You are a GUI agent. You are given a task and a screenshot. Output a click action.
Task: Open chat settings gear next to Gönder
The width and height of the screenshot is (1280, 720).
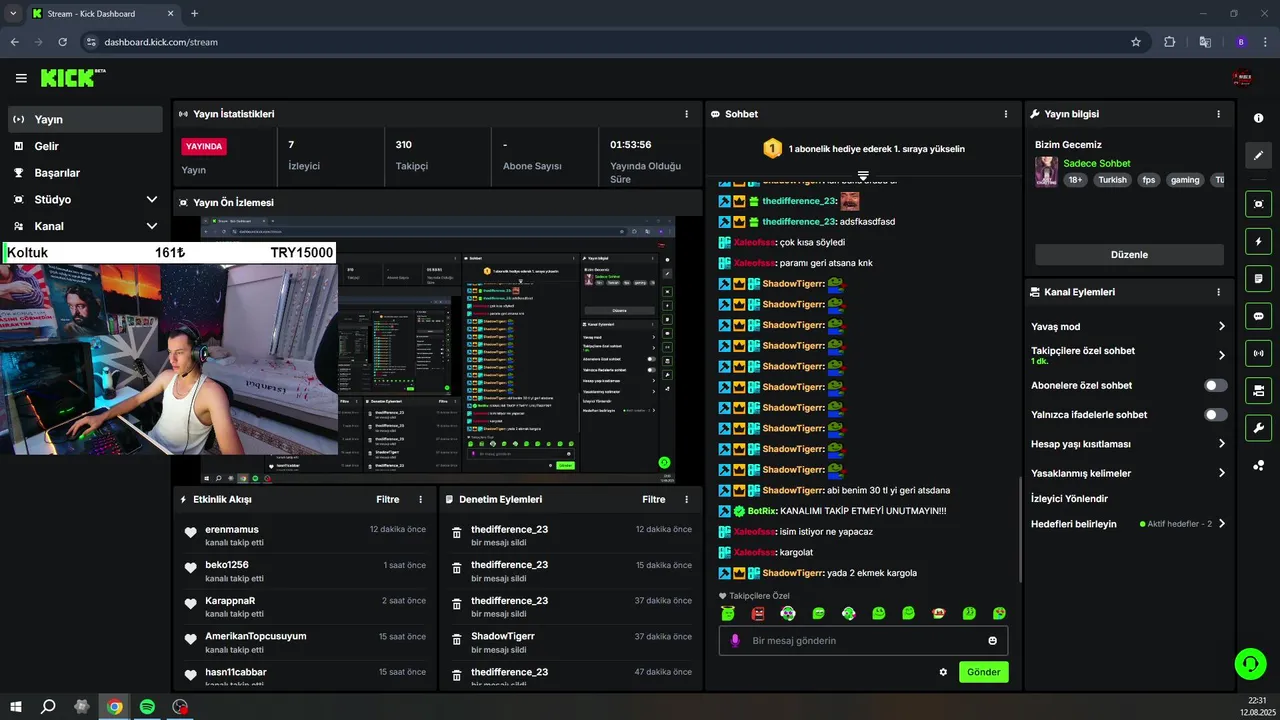(943, 672)
